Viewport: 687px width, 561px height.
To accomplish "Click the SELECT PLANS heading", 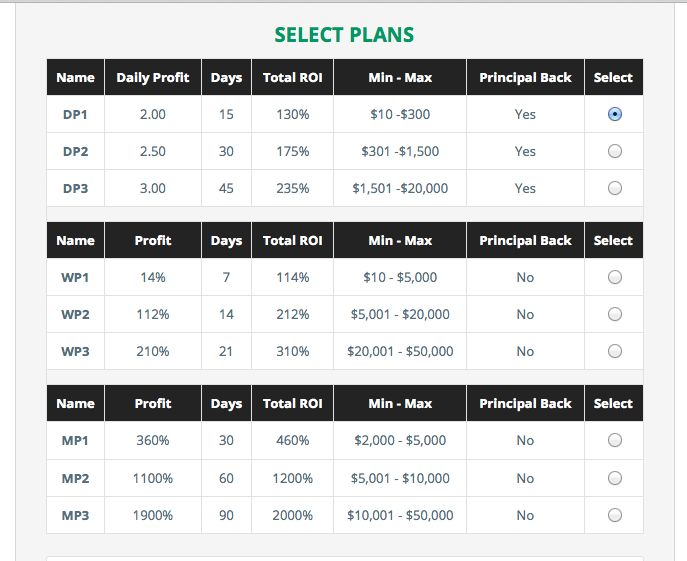I will pyautogui.click(x=344, y=35).
